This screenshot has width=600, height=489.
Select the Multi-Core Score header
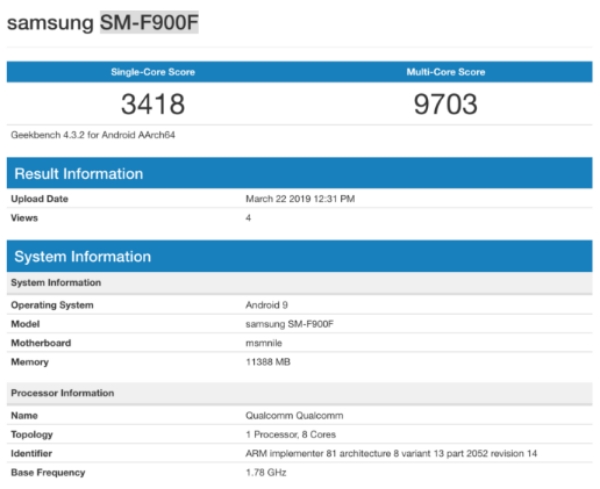pos(446,72)
